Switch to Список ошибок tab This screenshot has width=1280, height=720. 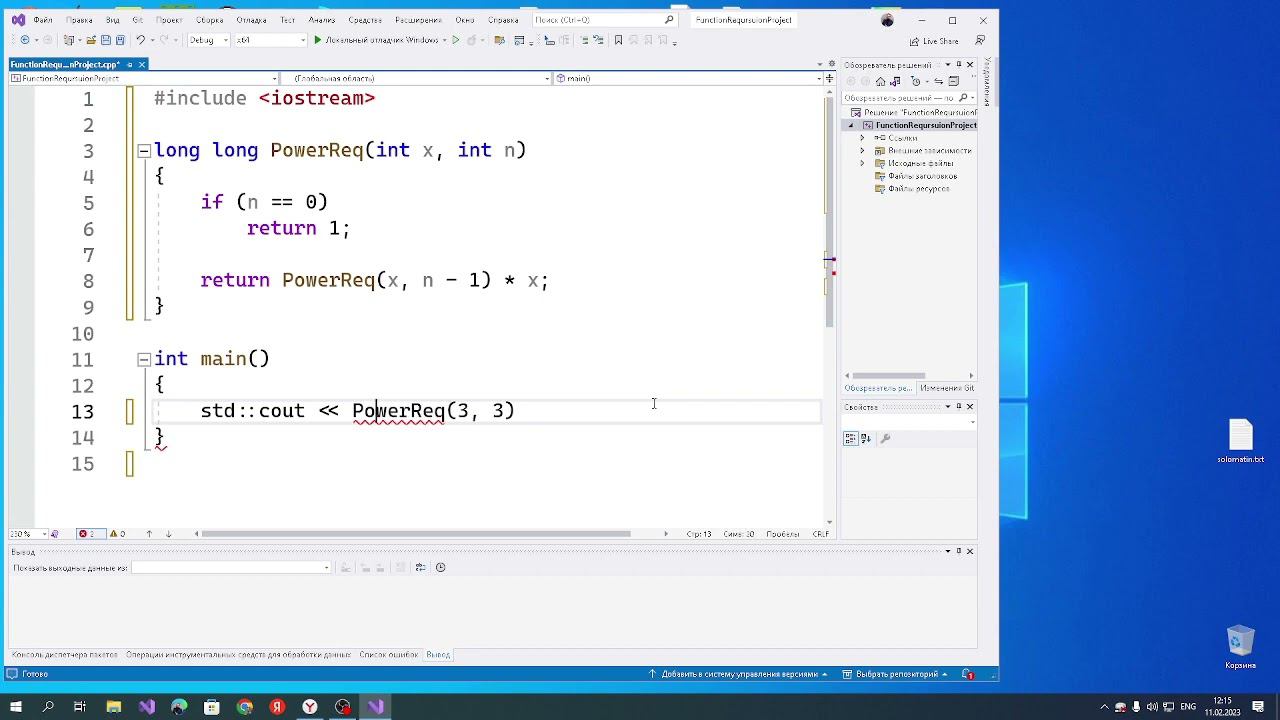[x=389, y=655]
